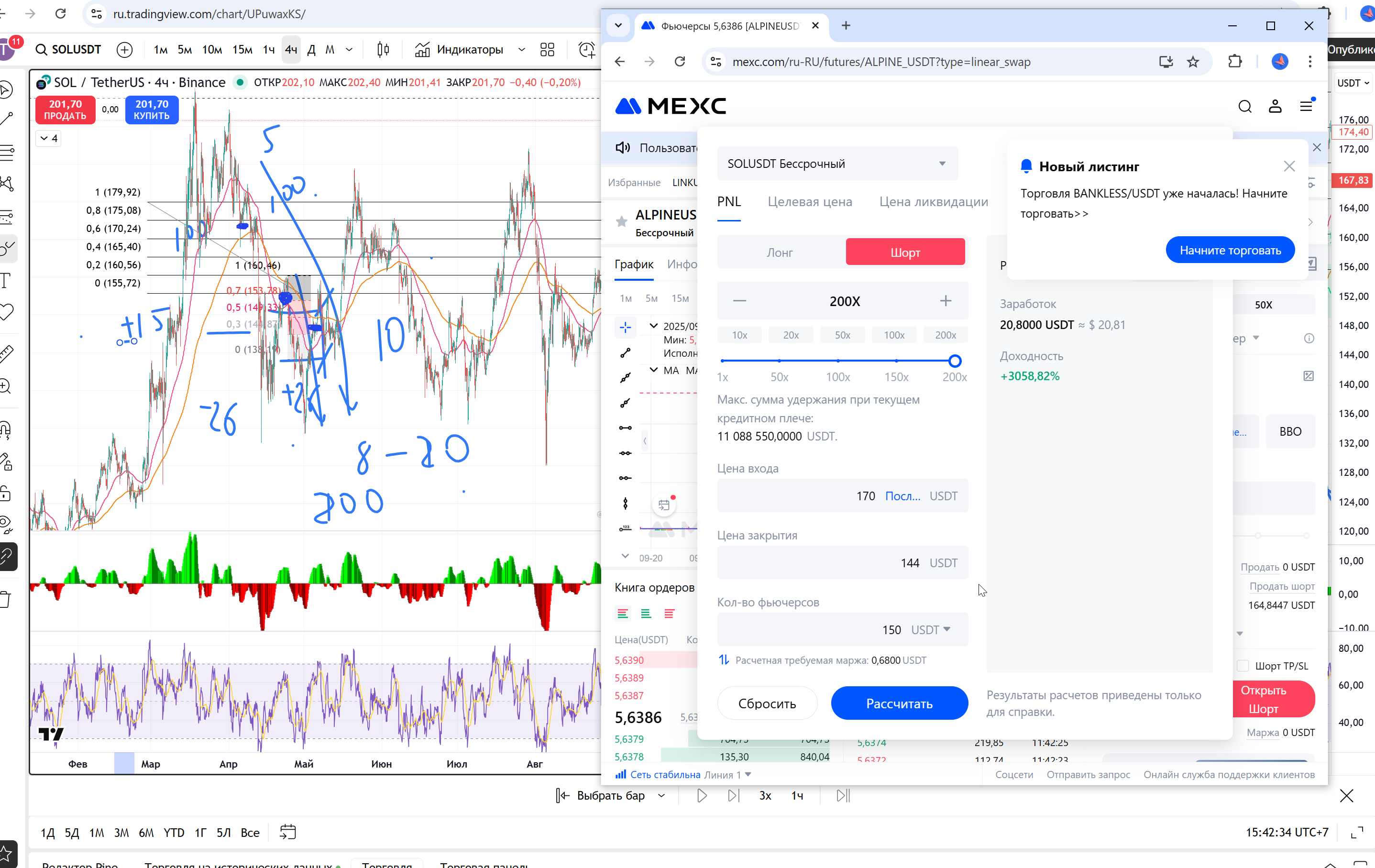
Task: Open the USDT quantity unit dropdown
Action: [931, 629]
